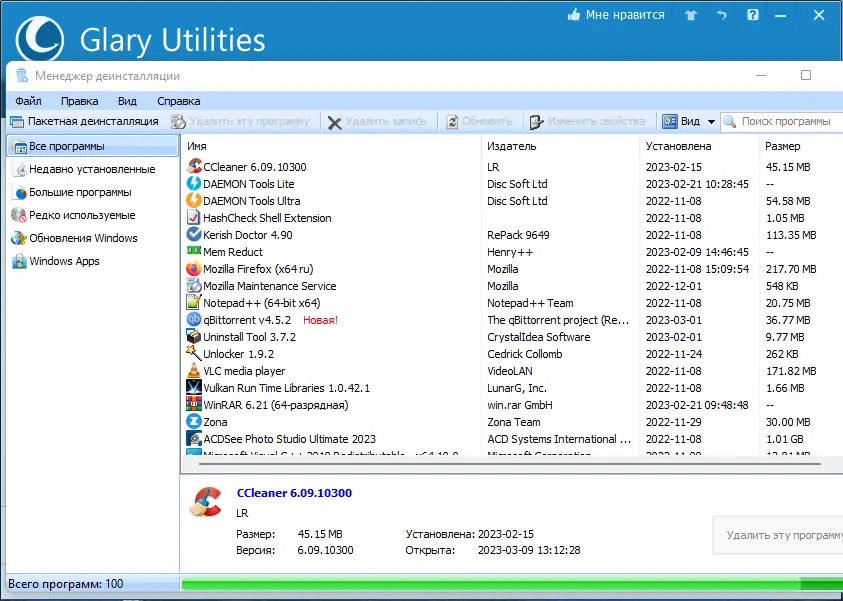The width and height of the screenshot is (843, 601).
Task: Open the Правка menu
Action: pyautogui.click(x=80, y=101)
